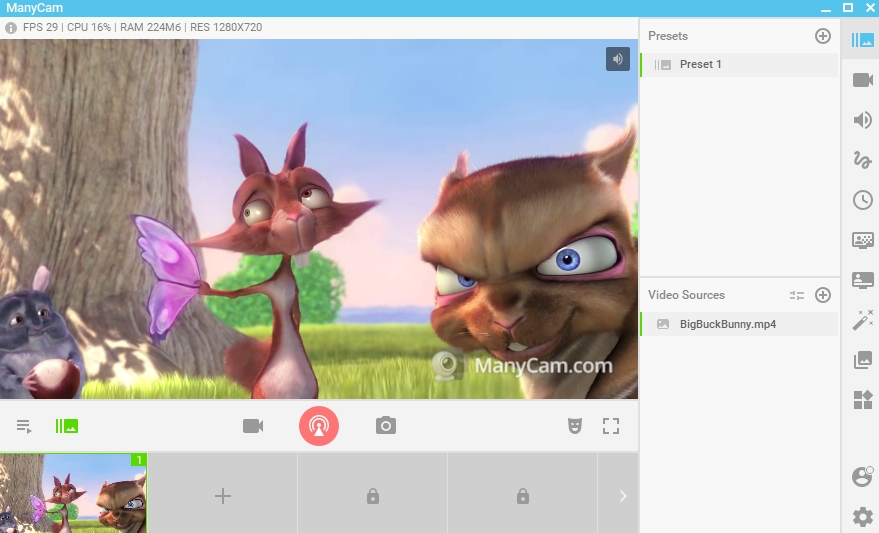Viewport: 879px width, 533px height.
Task: Expand more scene slots with right chevron
Action: [x=622, y=496]
